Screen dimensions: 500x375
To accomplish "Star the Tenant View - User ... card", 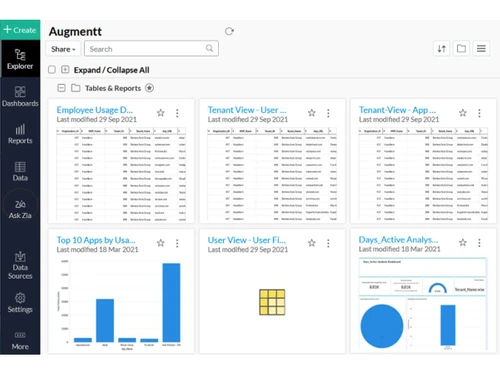I will pyautogui.click(x=312, y=113).
